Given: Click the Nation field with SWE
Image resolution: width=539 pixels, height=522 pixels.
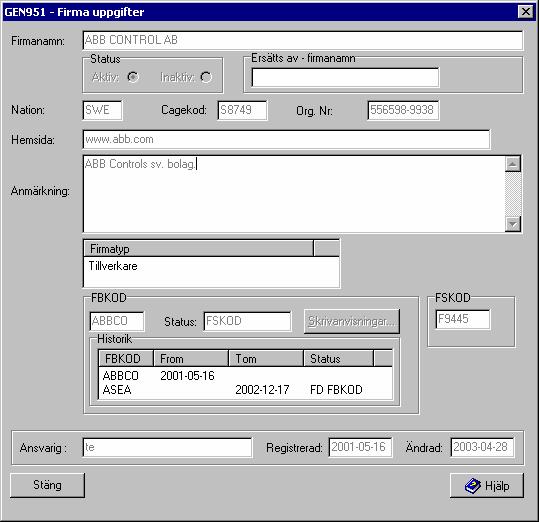Looking at the screenshot, I should [x=102, y=110].
